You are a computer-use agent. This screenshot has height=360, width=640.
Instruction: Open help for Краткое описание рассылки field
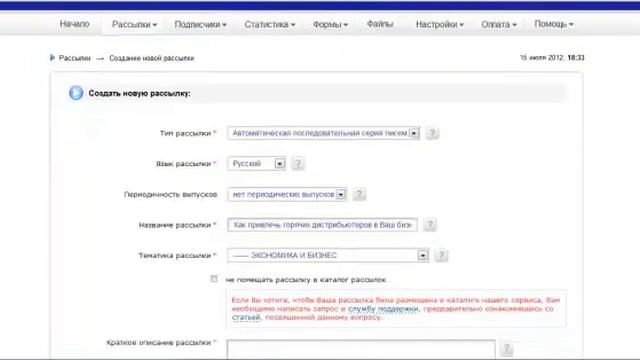(x=507, y=349)
